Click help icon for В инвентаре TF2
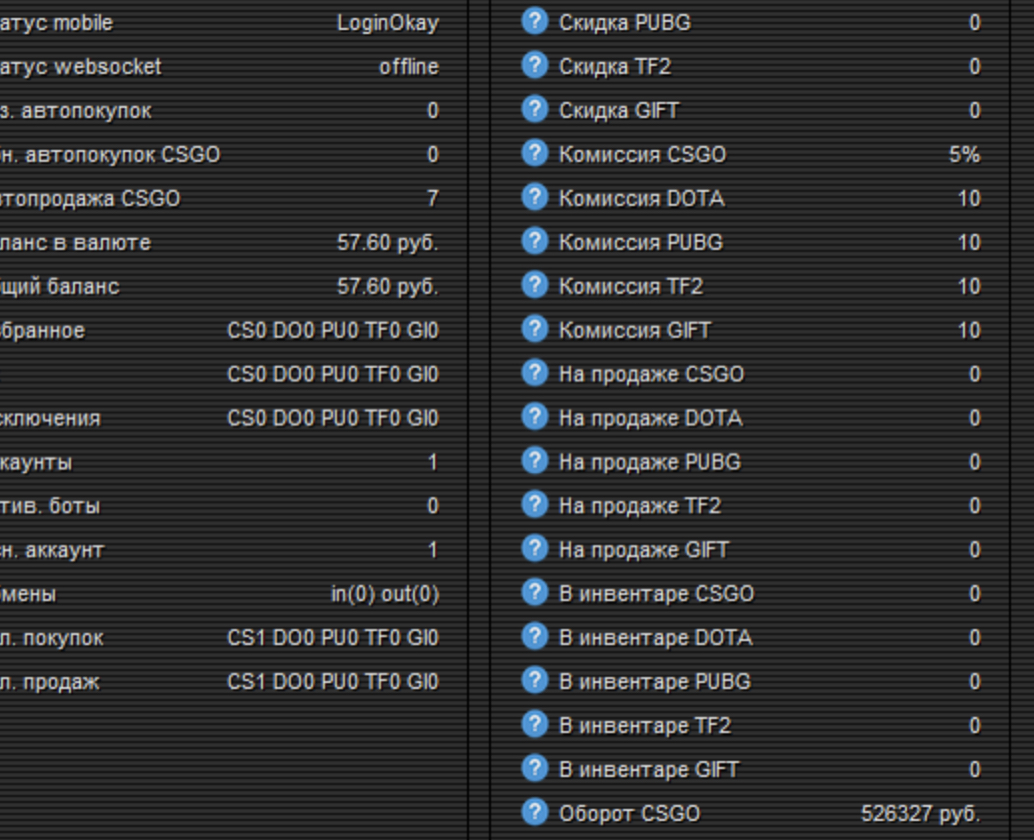1034x840 pixels. click(535, 724)
